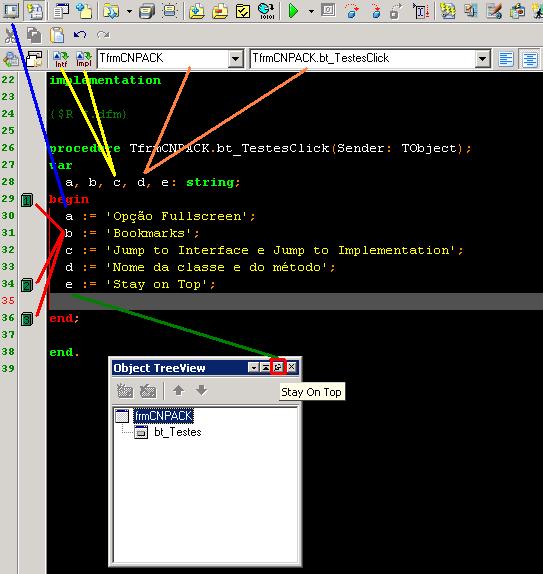Click the green Run button
The height and width of the screenshot is (574, 543).
click(x=293, y=11)
